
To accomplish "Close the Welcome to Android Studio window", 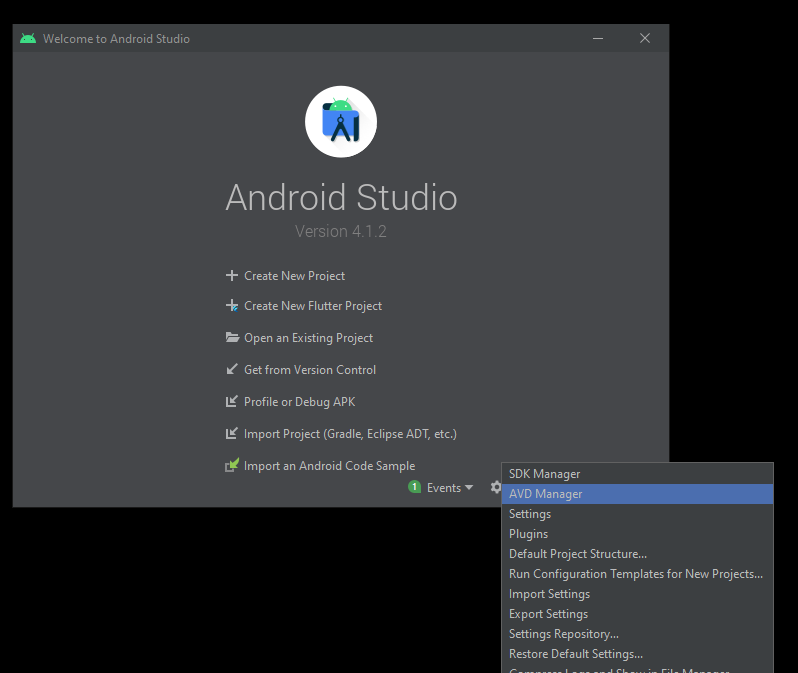I will tap(645, 38).
